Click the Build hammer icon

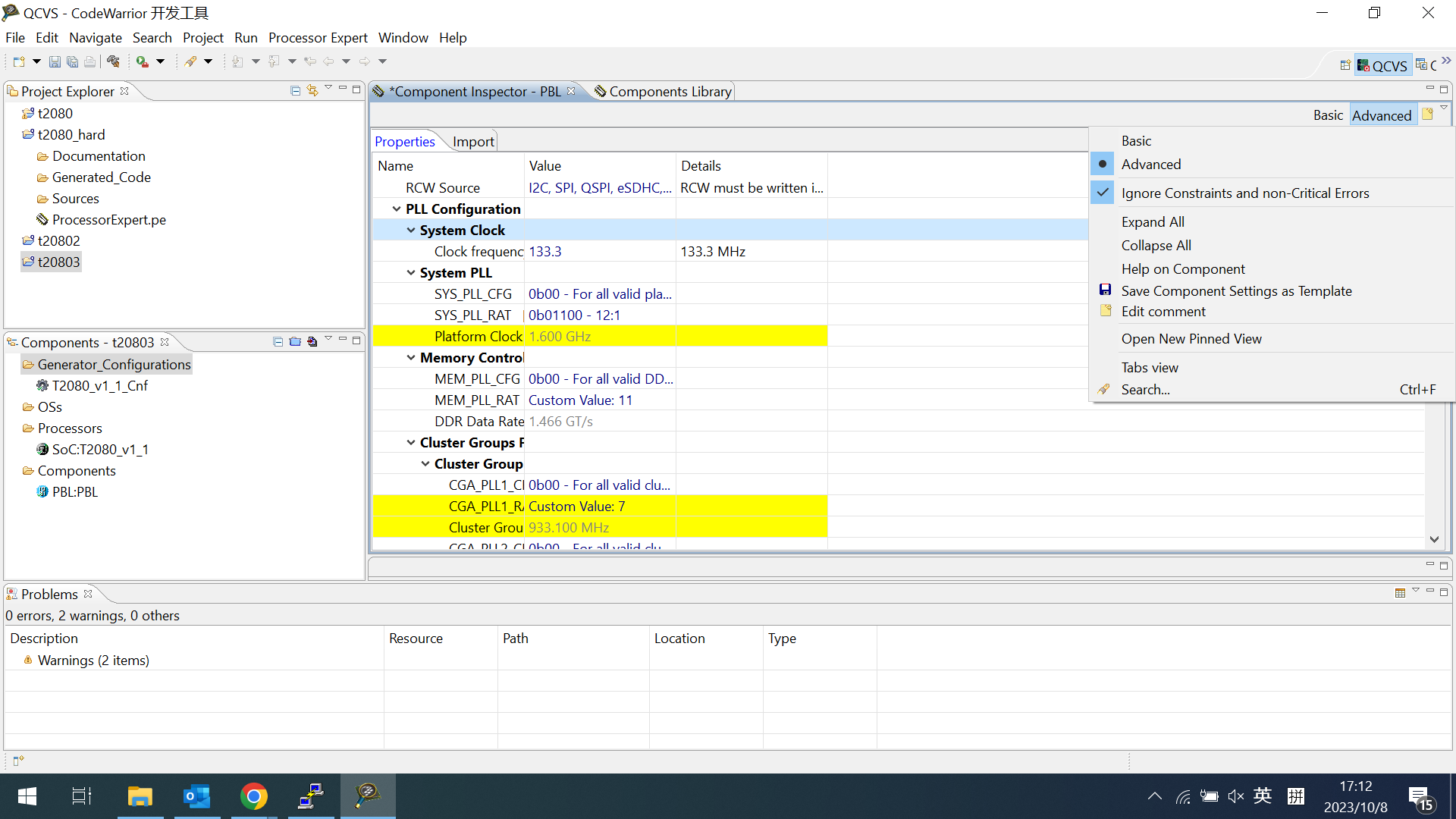click(113, 61)
